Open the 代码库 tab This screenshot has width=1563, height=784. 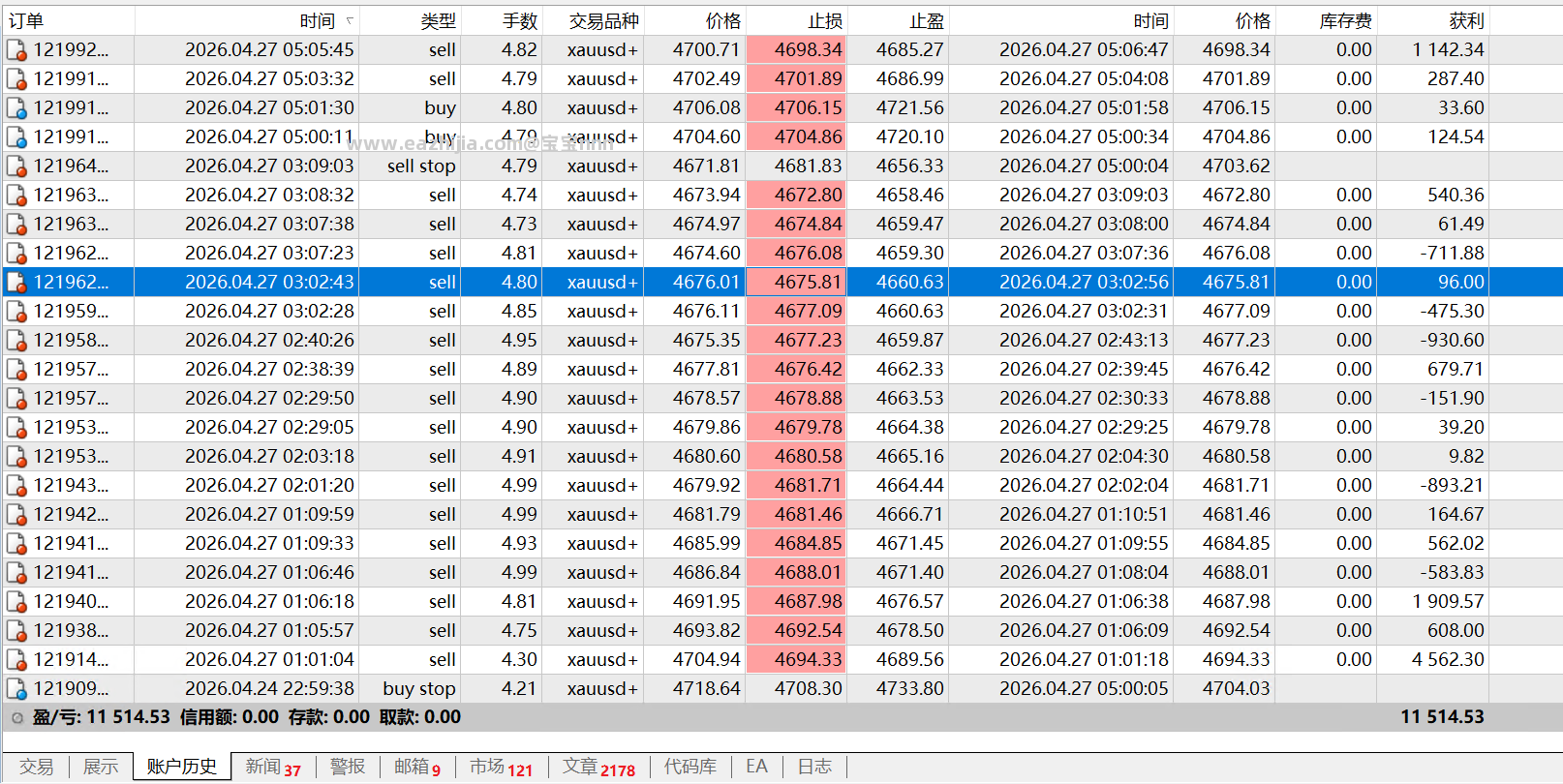(690, 768)
